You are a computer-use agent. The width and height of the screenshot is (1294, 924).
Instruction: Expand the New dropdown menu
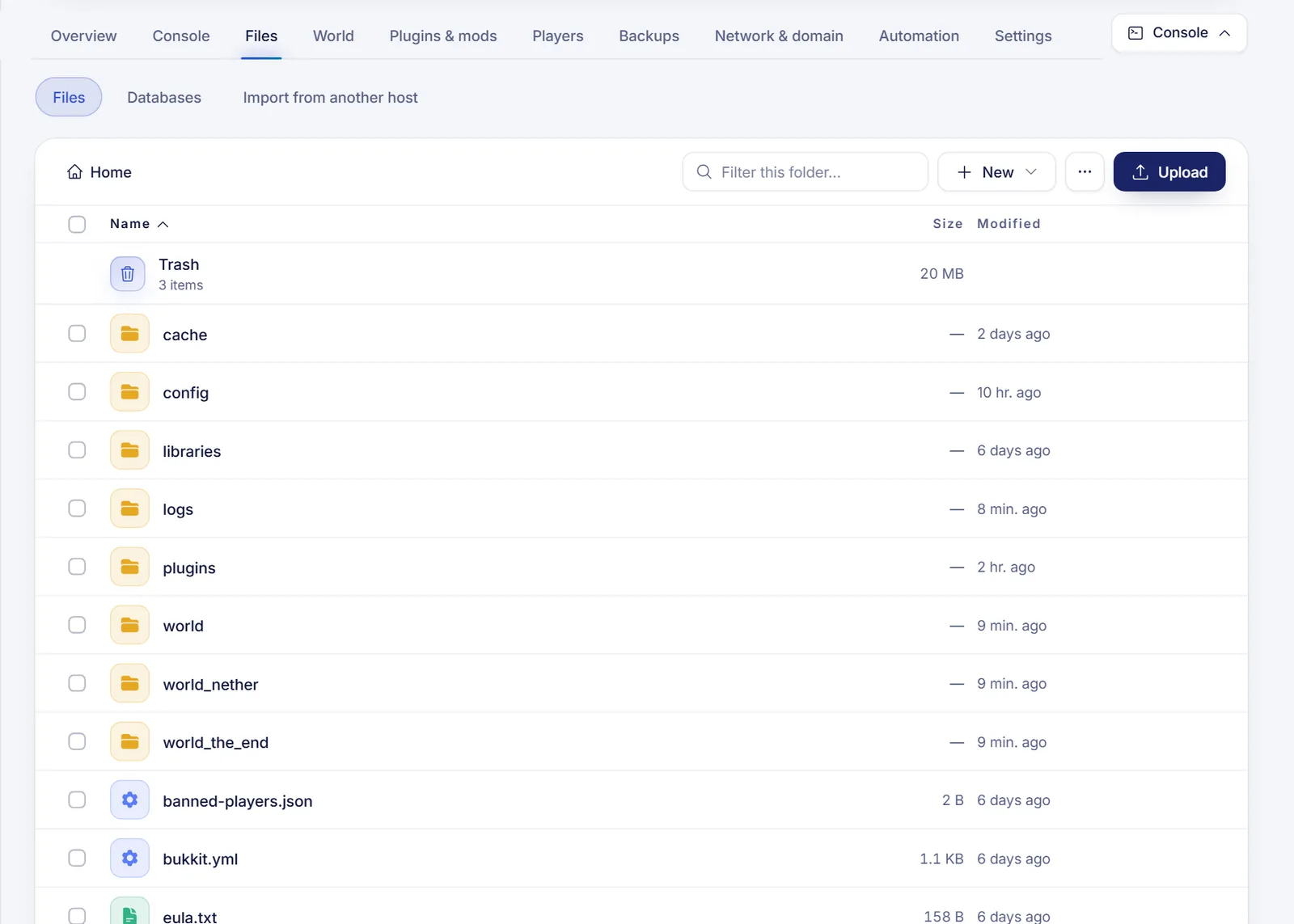click(996, 171)
